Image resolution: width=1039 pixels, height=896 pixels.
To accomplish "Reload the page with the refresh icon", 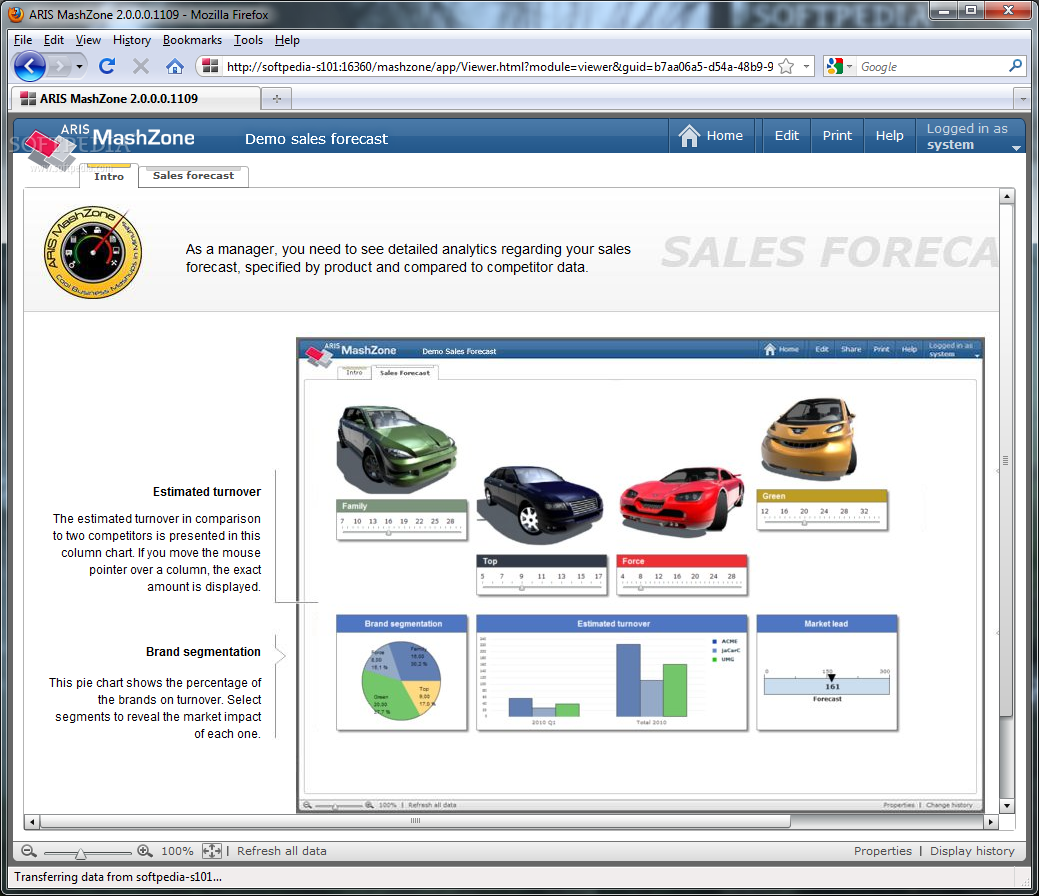I will click(107, 66).
